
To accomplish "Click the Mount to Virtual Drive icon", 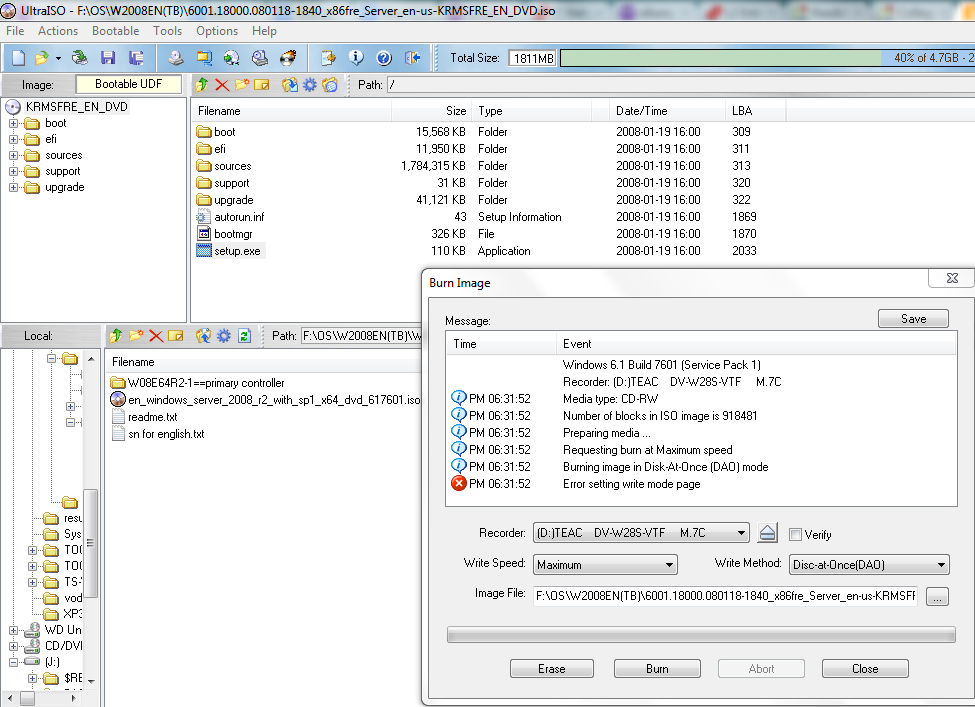I will tap(260, 58).
